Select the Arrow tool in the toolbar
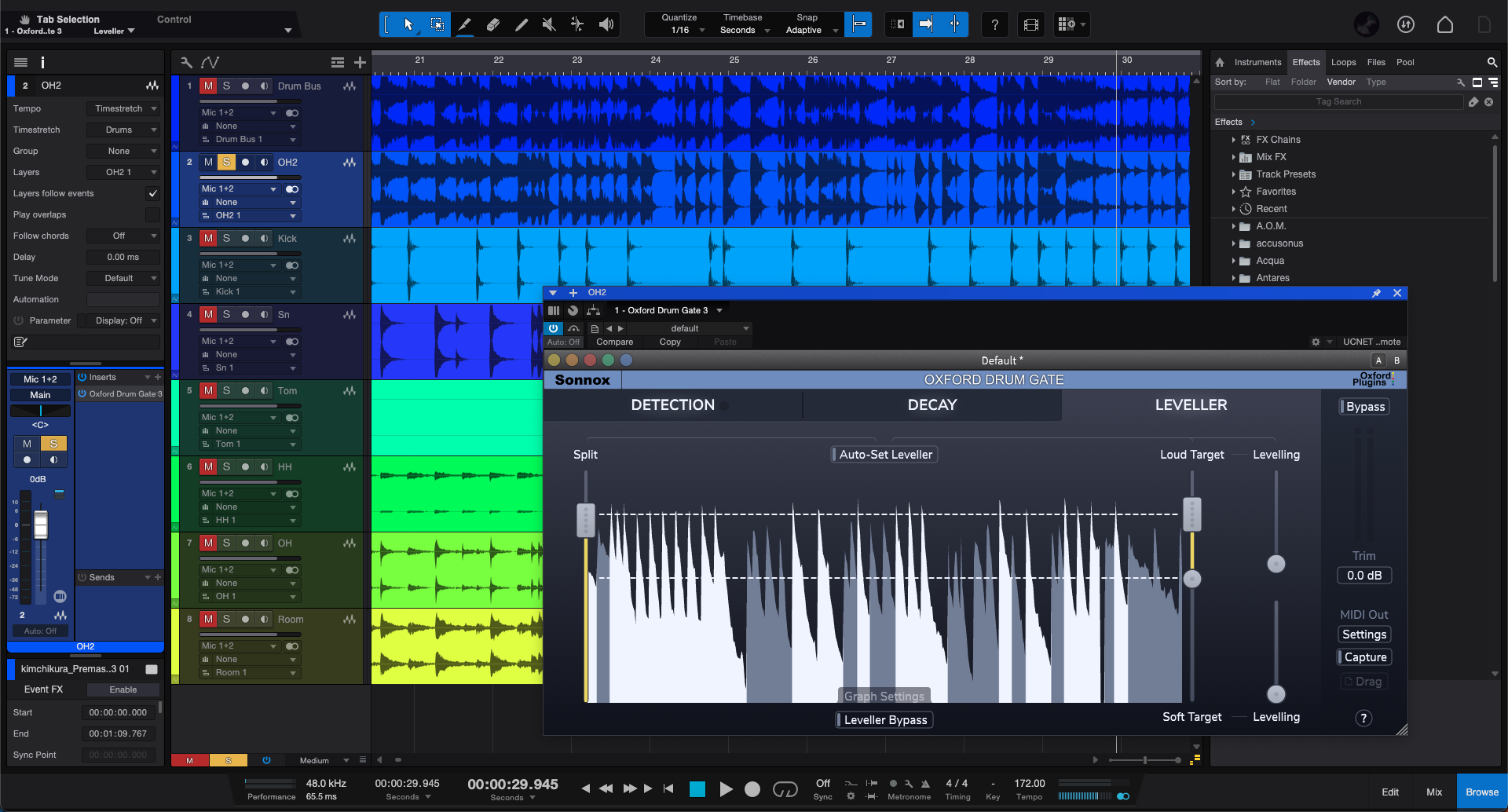 (x=408, y=24)
